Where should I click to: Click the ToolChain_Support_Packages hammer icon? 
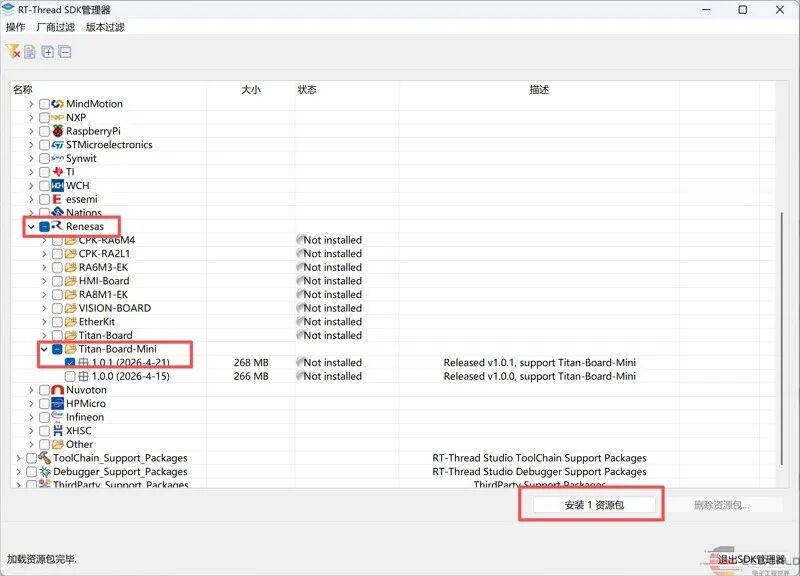(x=45, y=458)
